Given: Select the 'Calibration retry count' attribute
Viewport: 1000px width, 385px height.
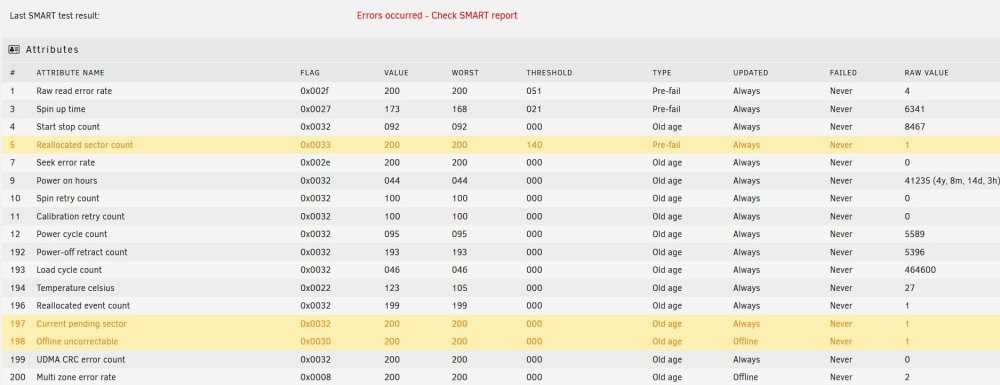Looking at the screenshot, I should point(80,216).
